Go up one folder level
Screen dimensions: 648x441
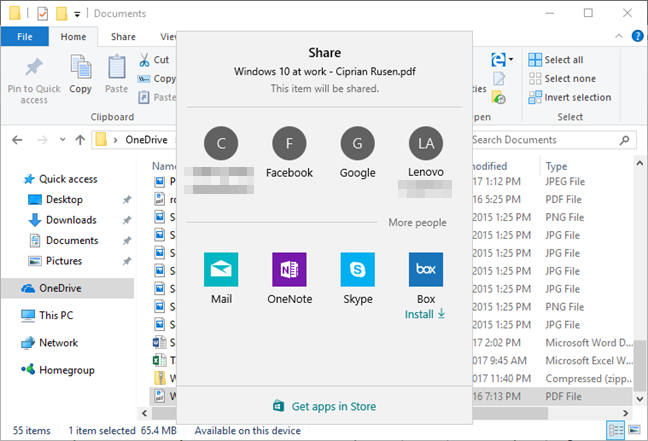pos(80,140)
